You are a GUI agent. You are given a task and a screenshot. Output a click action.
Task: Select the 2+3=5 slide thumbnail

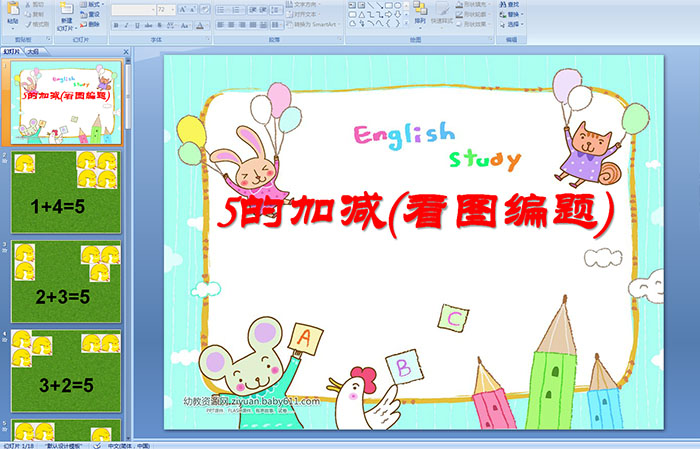tap(65, 282)
